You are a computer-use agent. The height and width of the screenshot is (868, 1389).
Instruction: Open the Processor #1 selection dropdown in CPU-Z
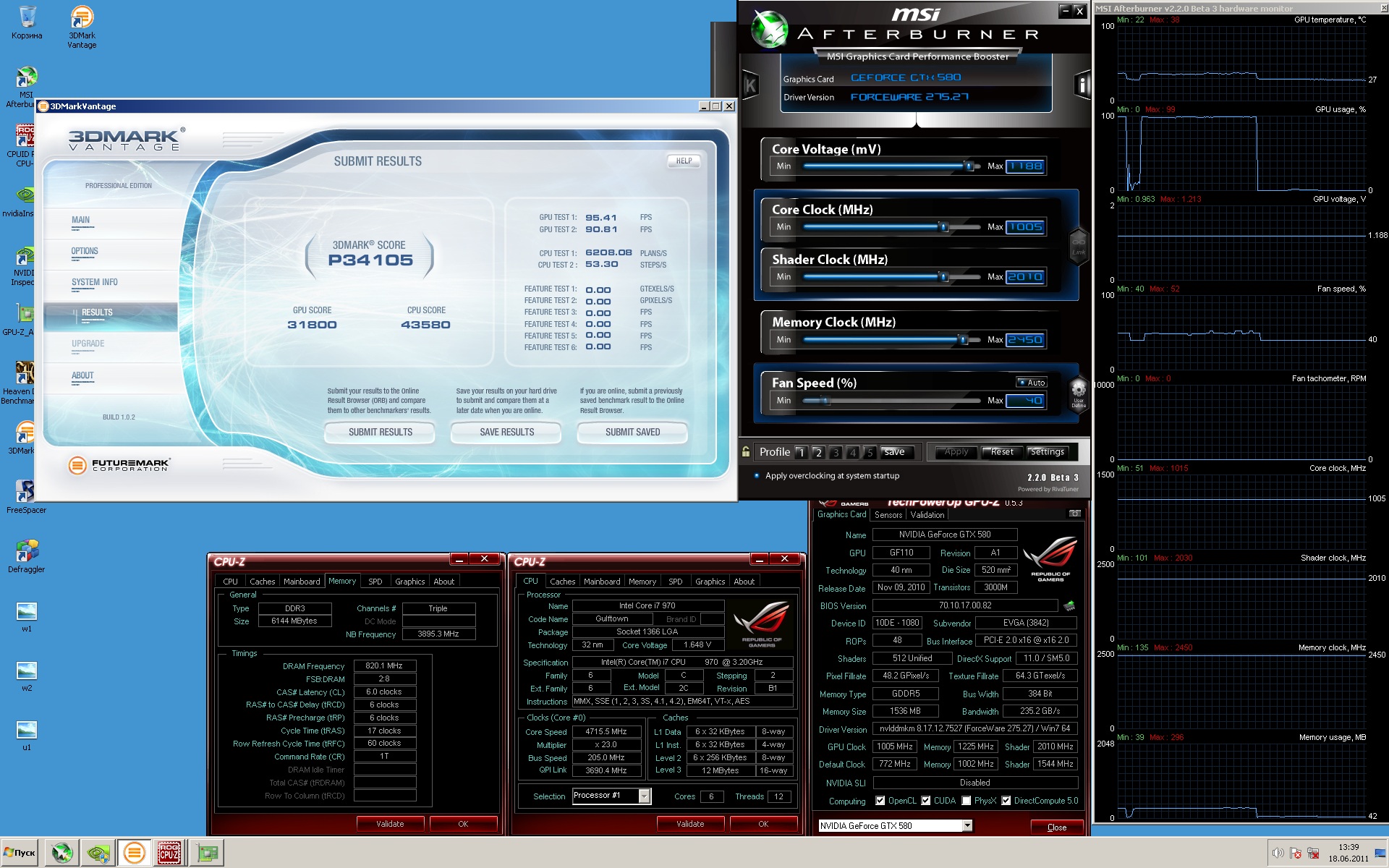pyautogui.click(x=644, y=796)
